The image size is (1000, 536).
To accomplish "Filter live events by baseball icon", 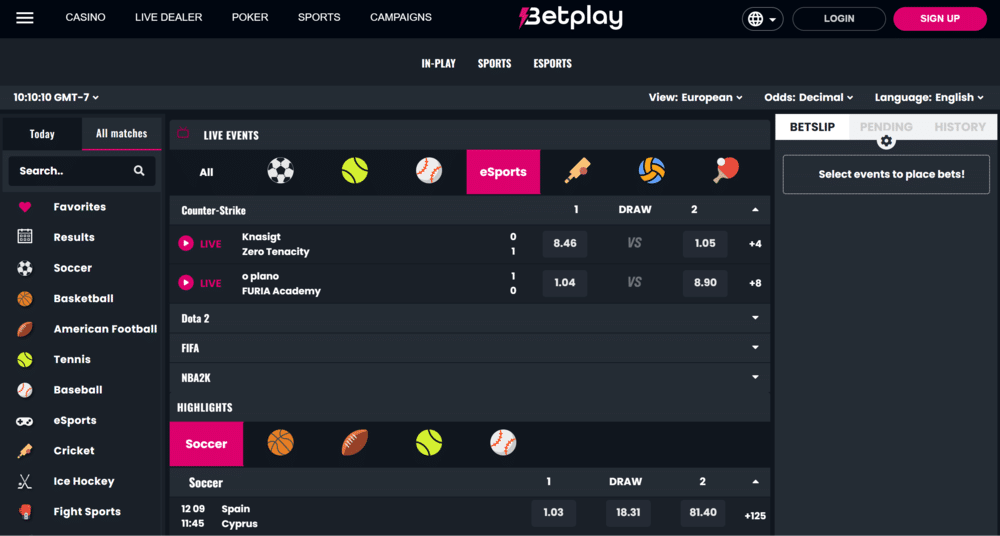I will (429, 171).
